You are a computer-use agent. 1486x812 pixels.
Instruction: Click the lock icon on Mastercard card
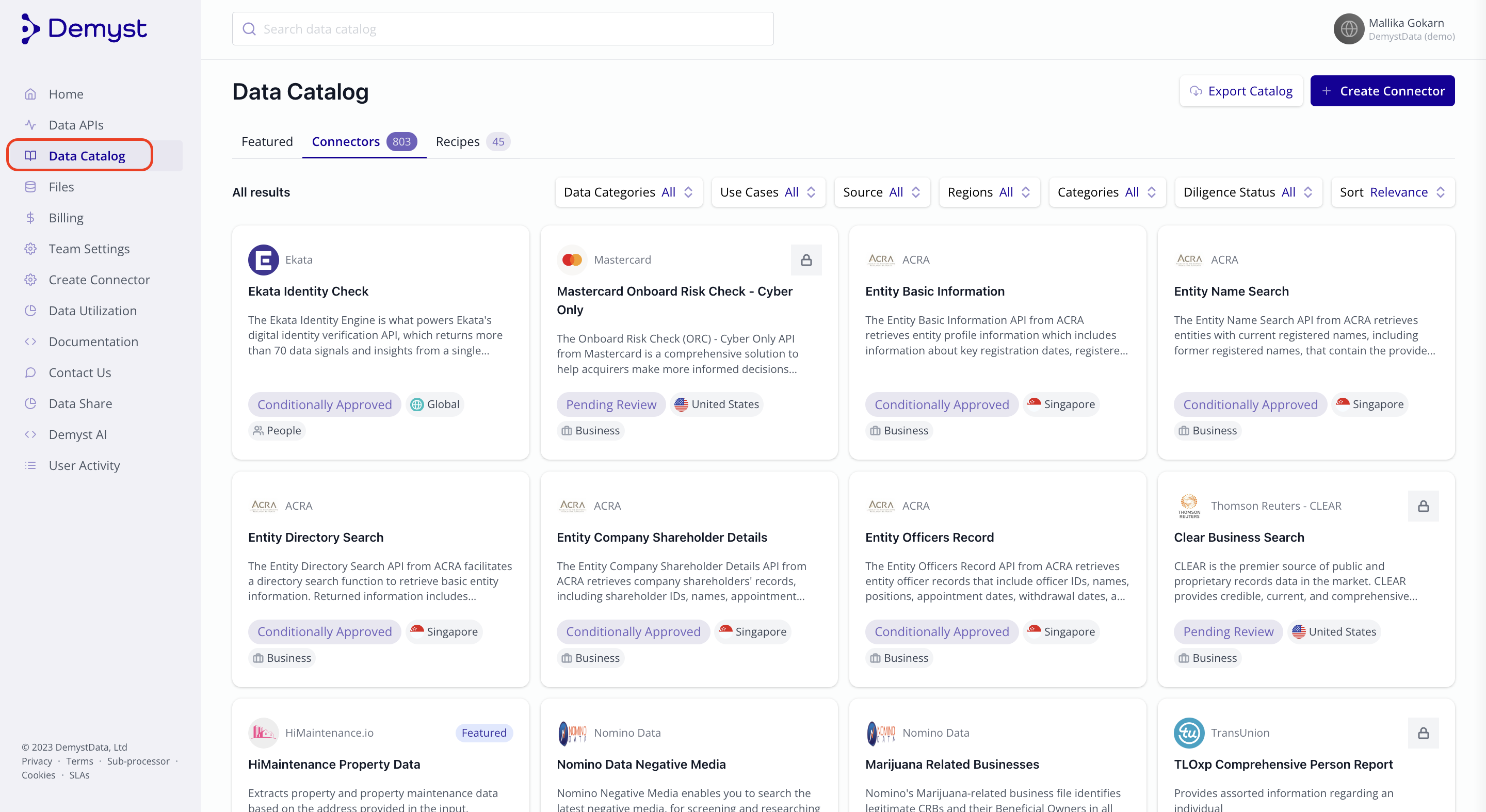tap(806, 260)
